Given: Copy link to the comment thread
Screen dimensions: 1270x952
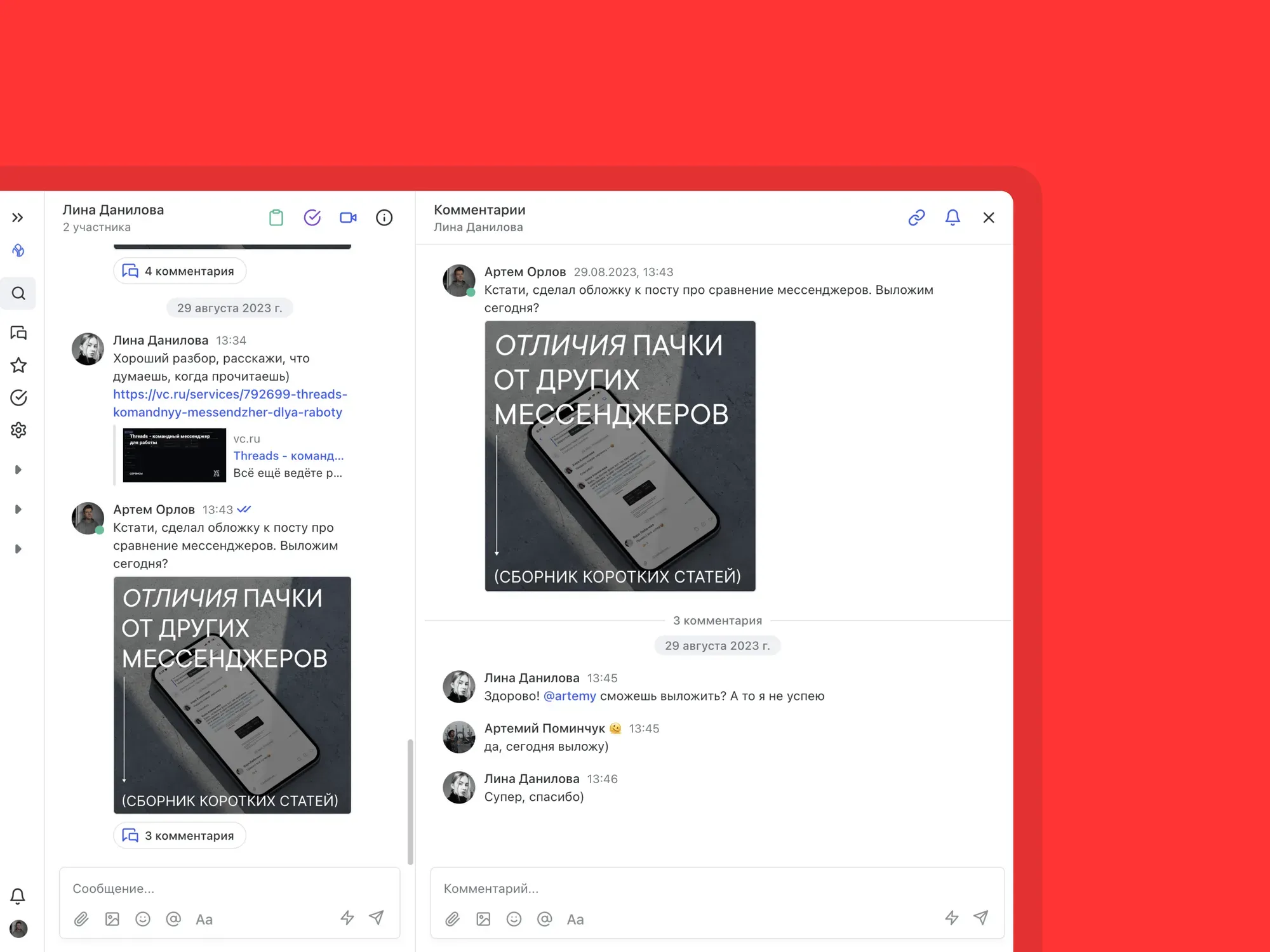Looking at the screenshot, I should point(916,218).
